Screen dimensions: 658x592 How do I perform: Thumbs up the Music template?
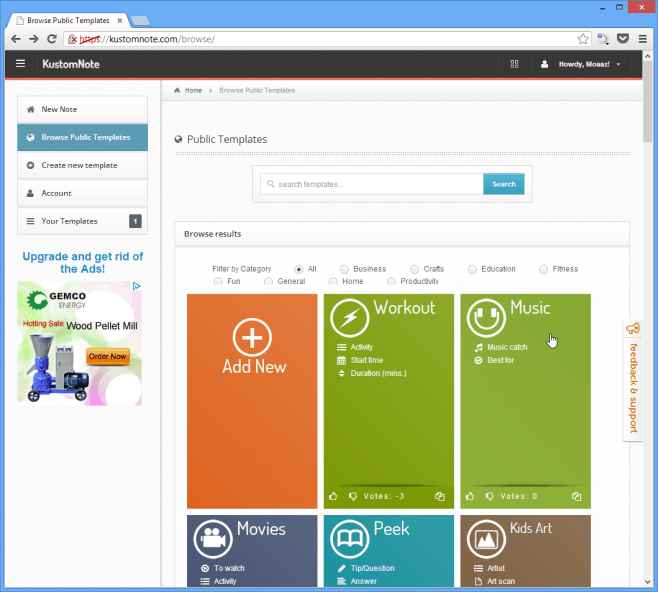(470, 496)
